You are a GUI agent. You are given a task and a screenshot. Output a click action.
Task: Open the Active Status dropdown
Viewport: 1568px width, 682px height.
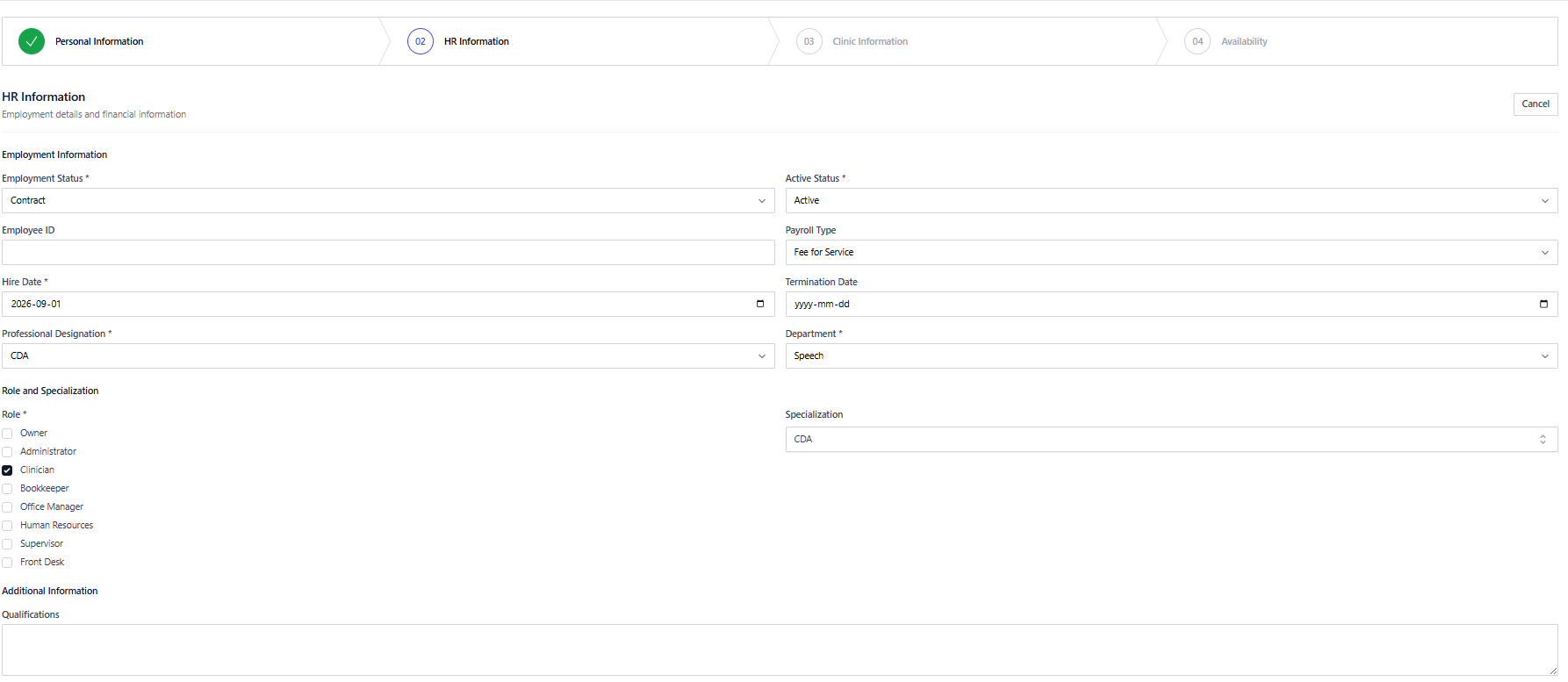coord(1171,200)
